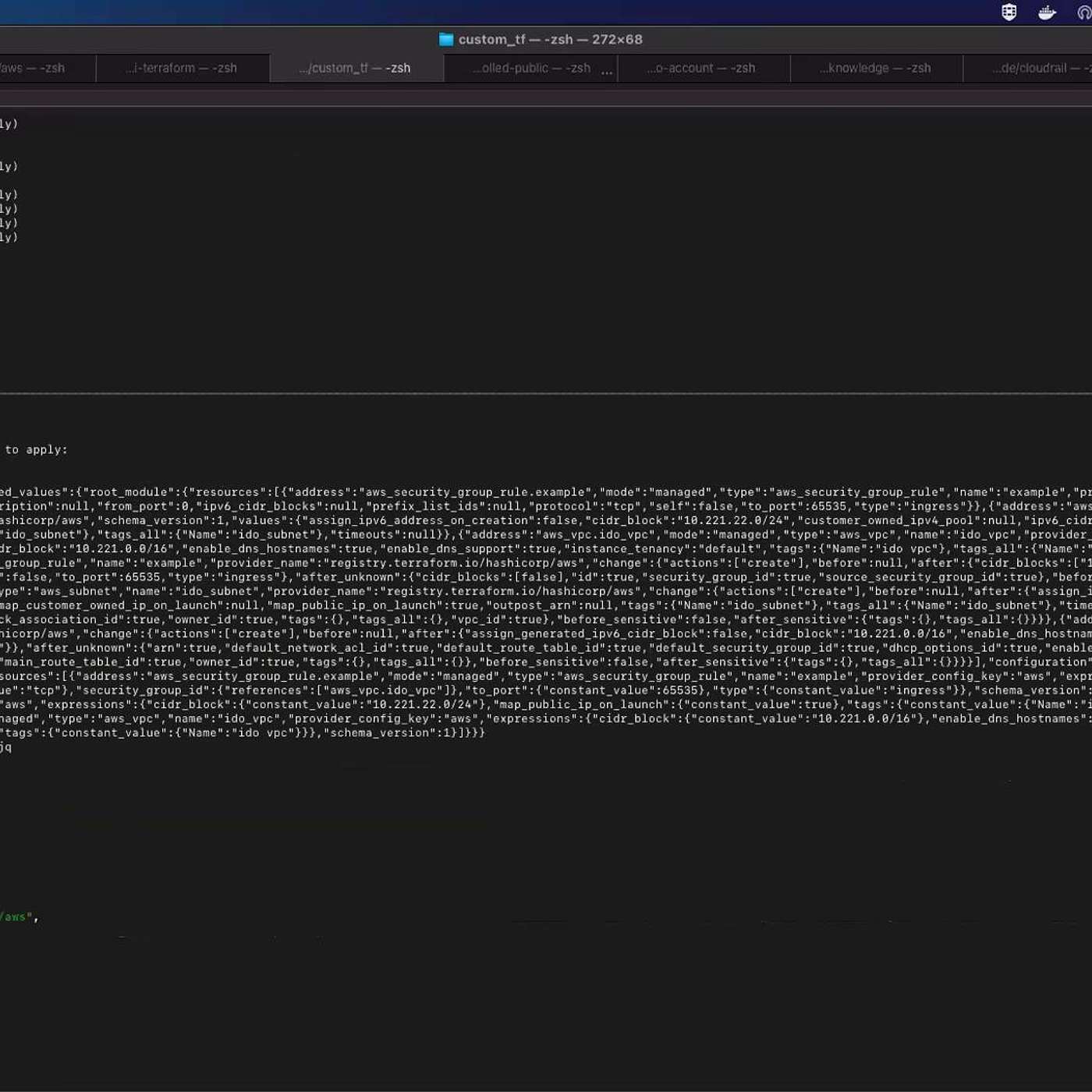The width and height of the screenshot is (1092, 1092).
Task: Click the blue folder icon in title bar
Action: 446,40
